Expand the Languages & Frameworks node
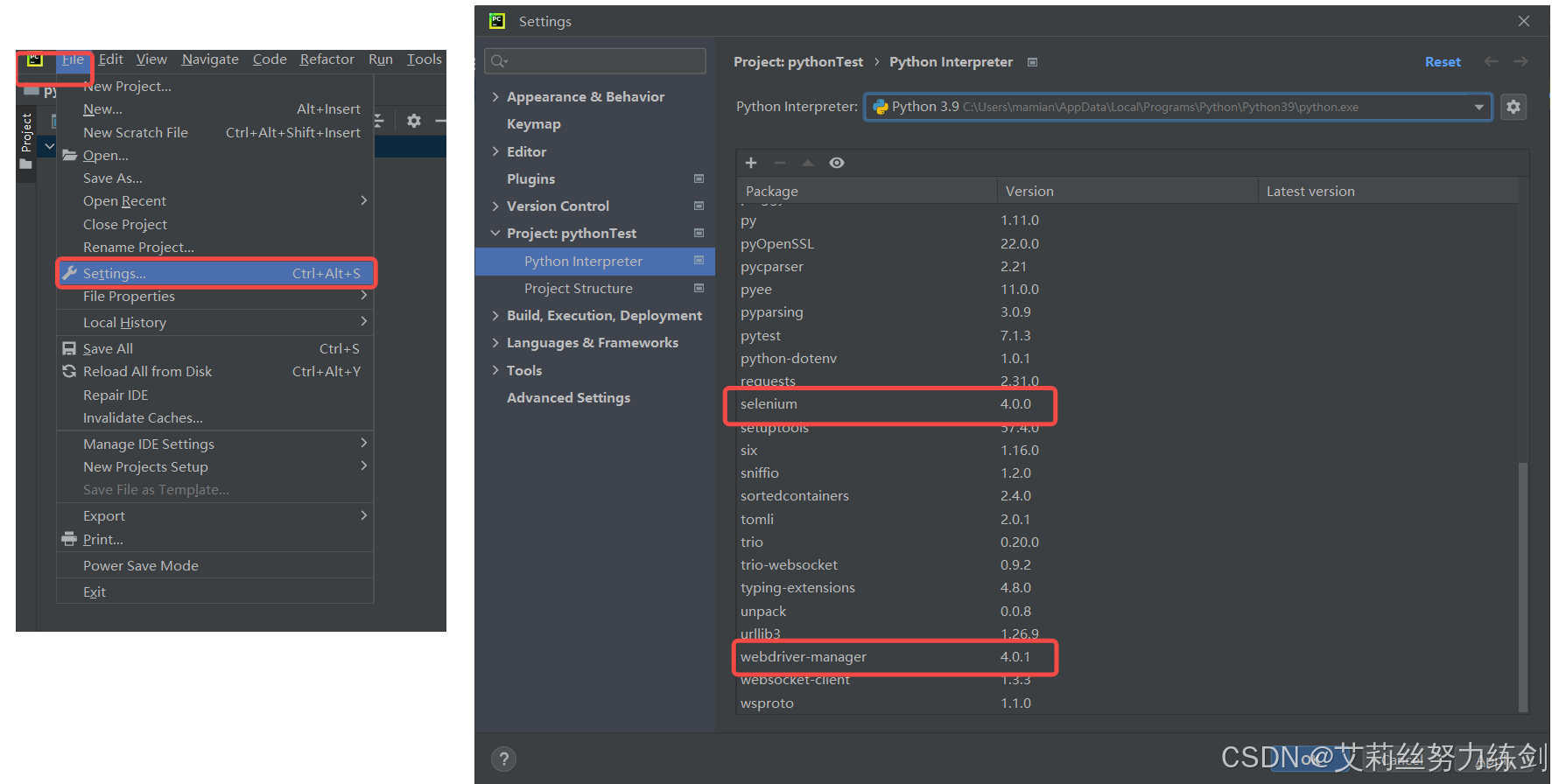 tap(495, 342)
